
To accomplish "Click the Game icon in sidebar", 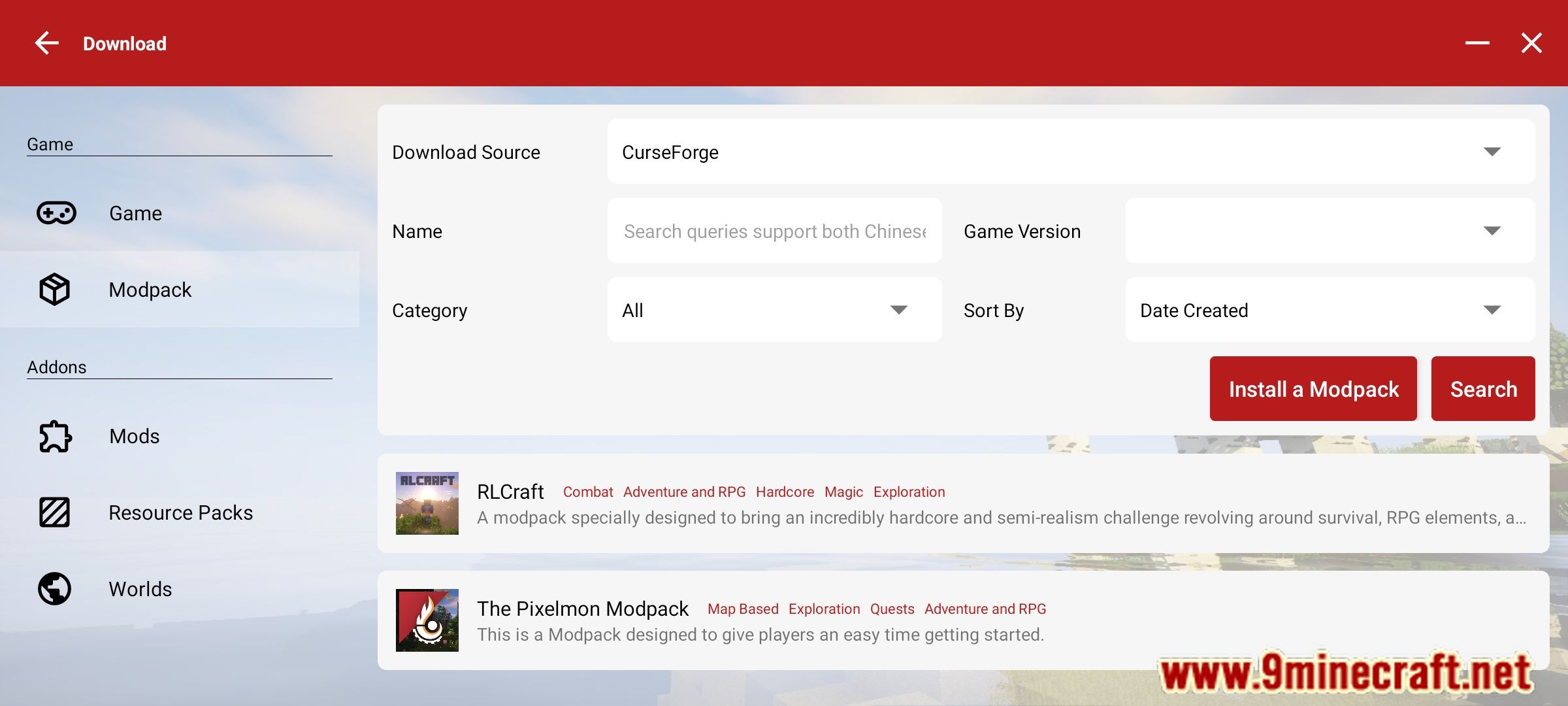I will [56, 213].
